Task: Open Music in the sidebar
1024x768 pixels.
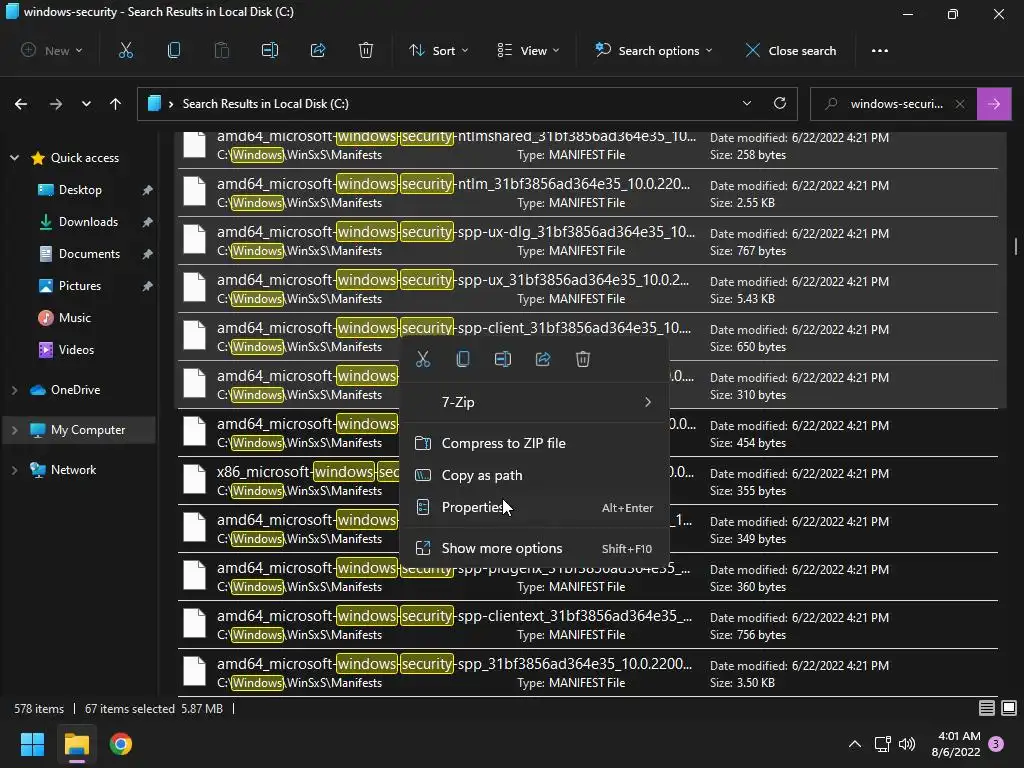Action: pos(74,317)
